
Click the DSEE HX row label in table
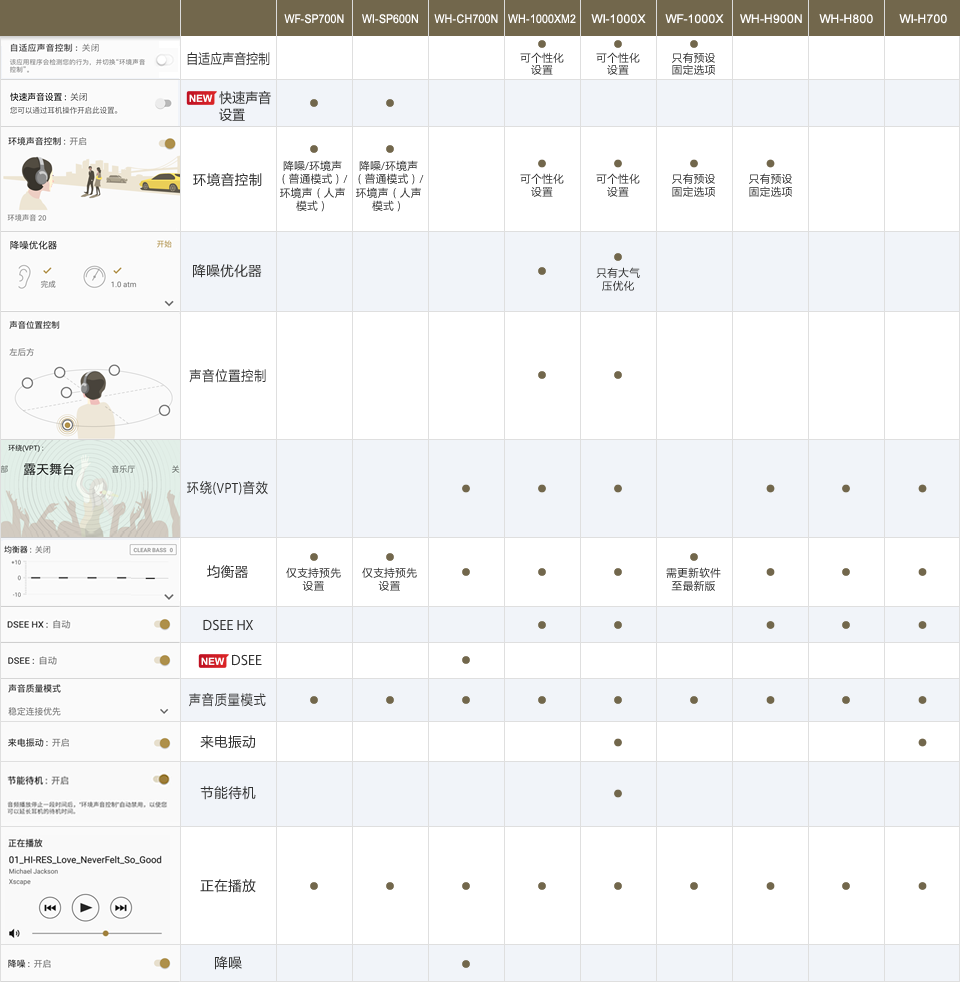point(228,625)
